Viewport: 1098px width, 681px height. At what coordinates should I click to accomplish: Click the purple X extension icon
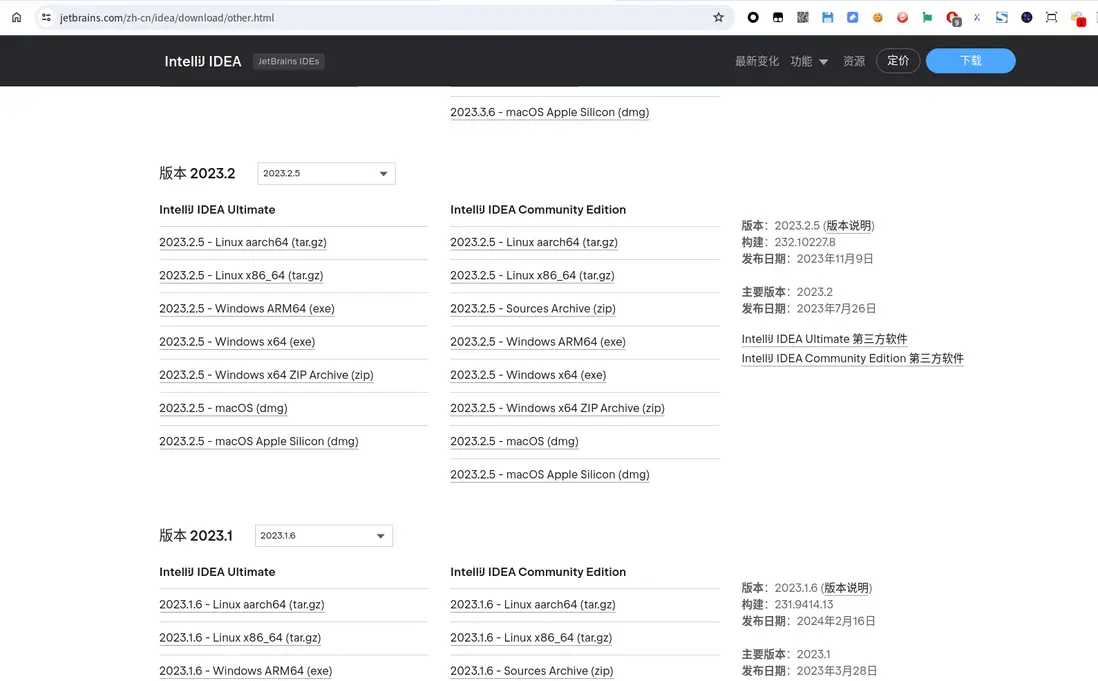tap(977, 17)
